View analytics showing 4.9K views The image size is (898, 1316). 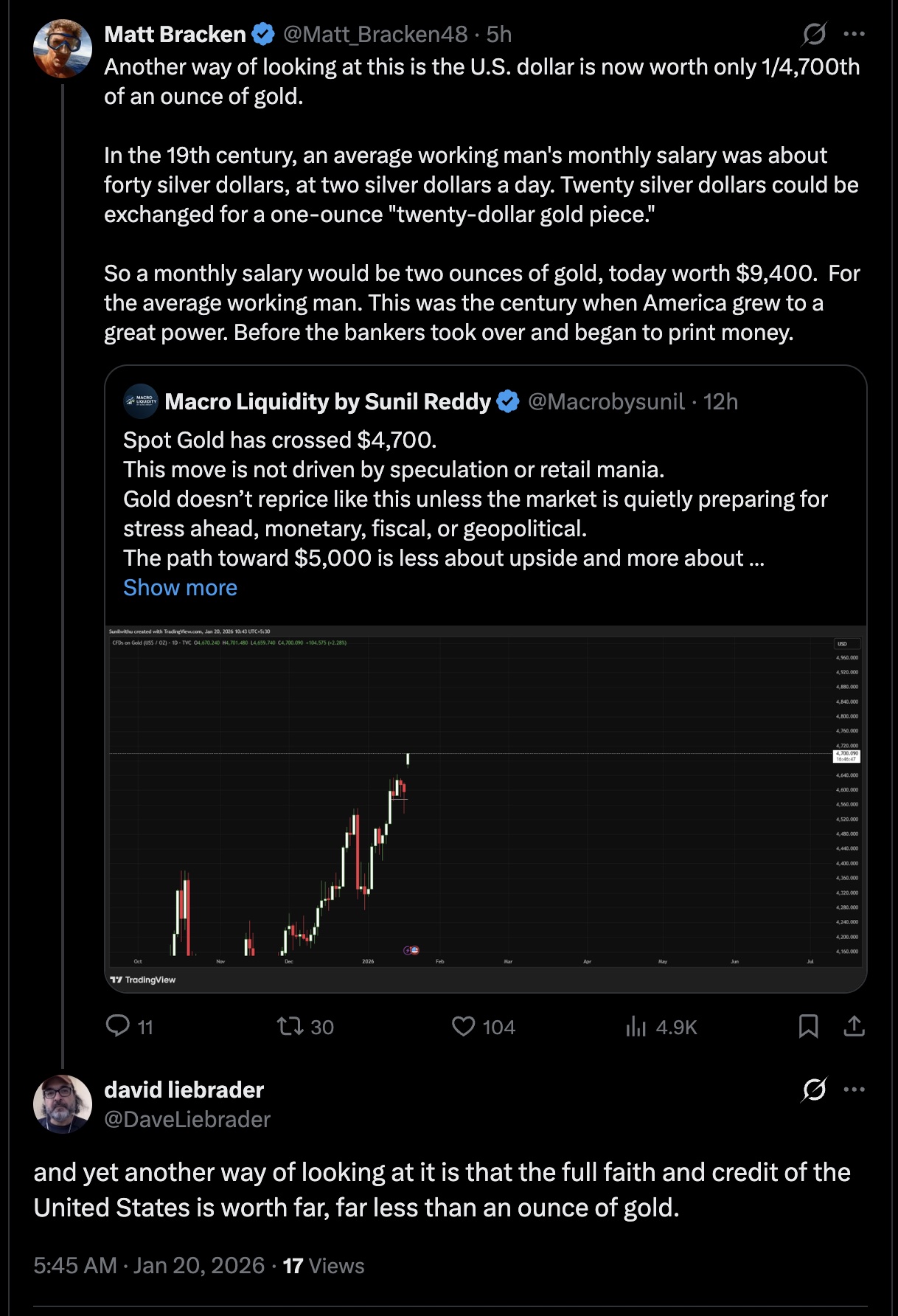click(636, 1026)
